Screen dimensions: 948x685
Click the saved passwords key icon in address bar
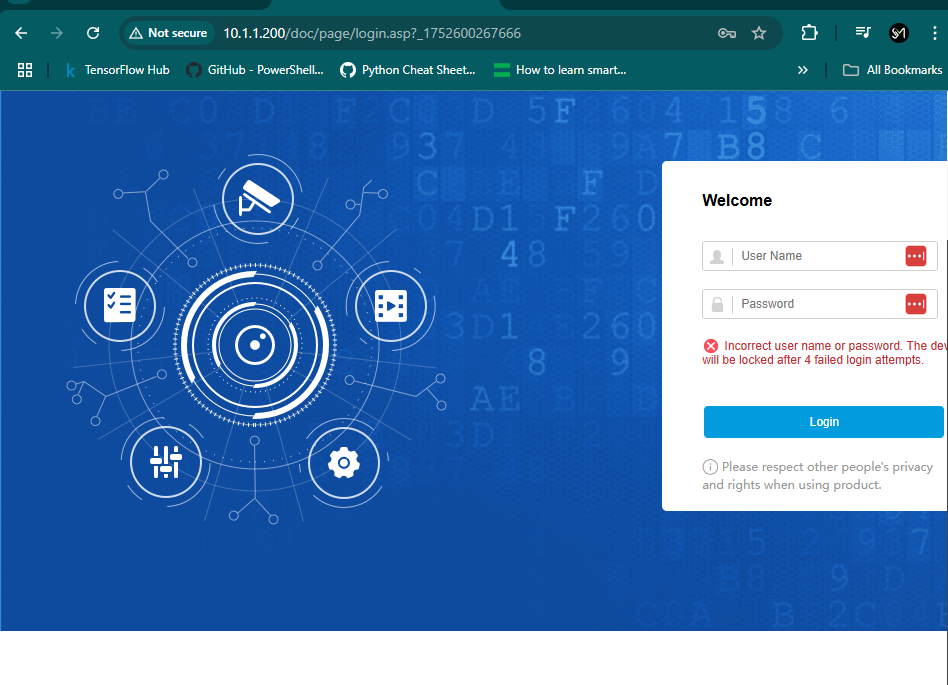(727, 33)
